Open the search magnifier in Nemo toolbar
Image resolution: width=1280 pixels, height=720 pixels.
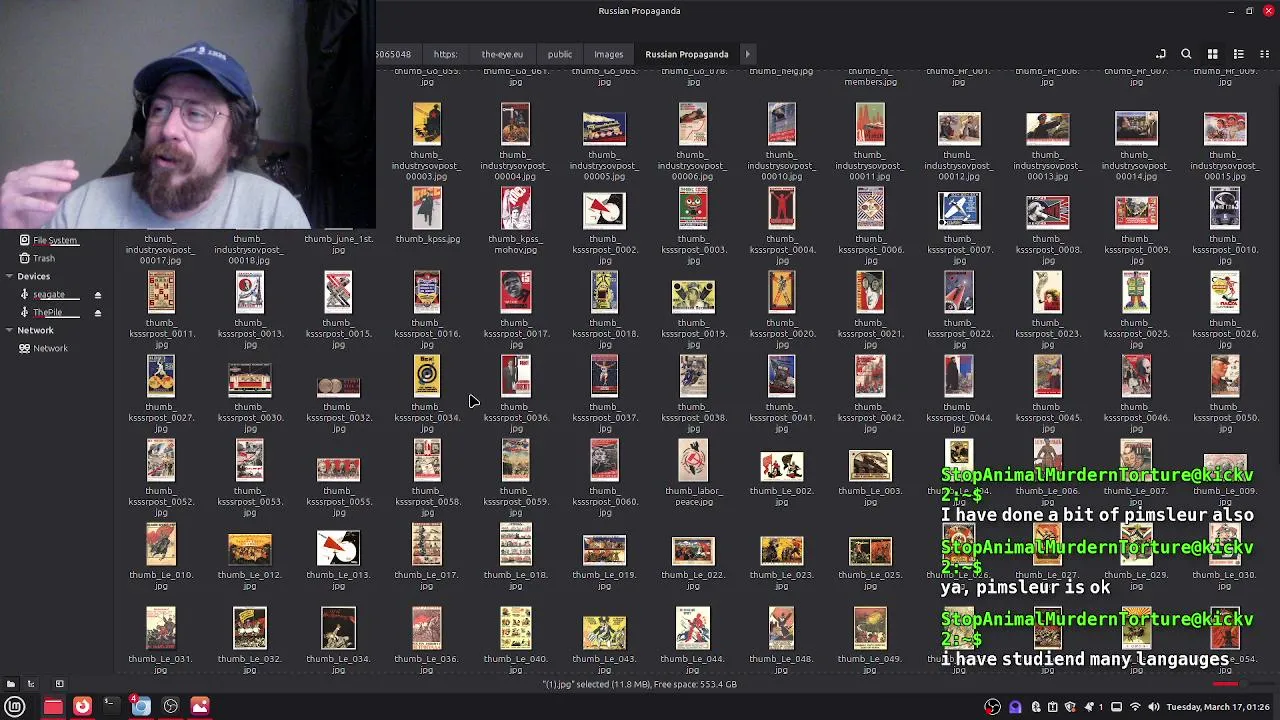click(1186, 54)
